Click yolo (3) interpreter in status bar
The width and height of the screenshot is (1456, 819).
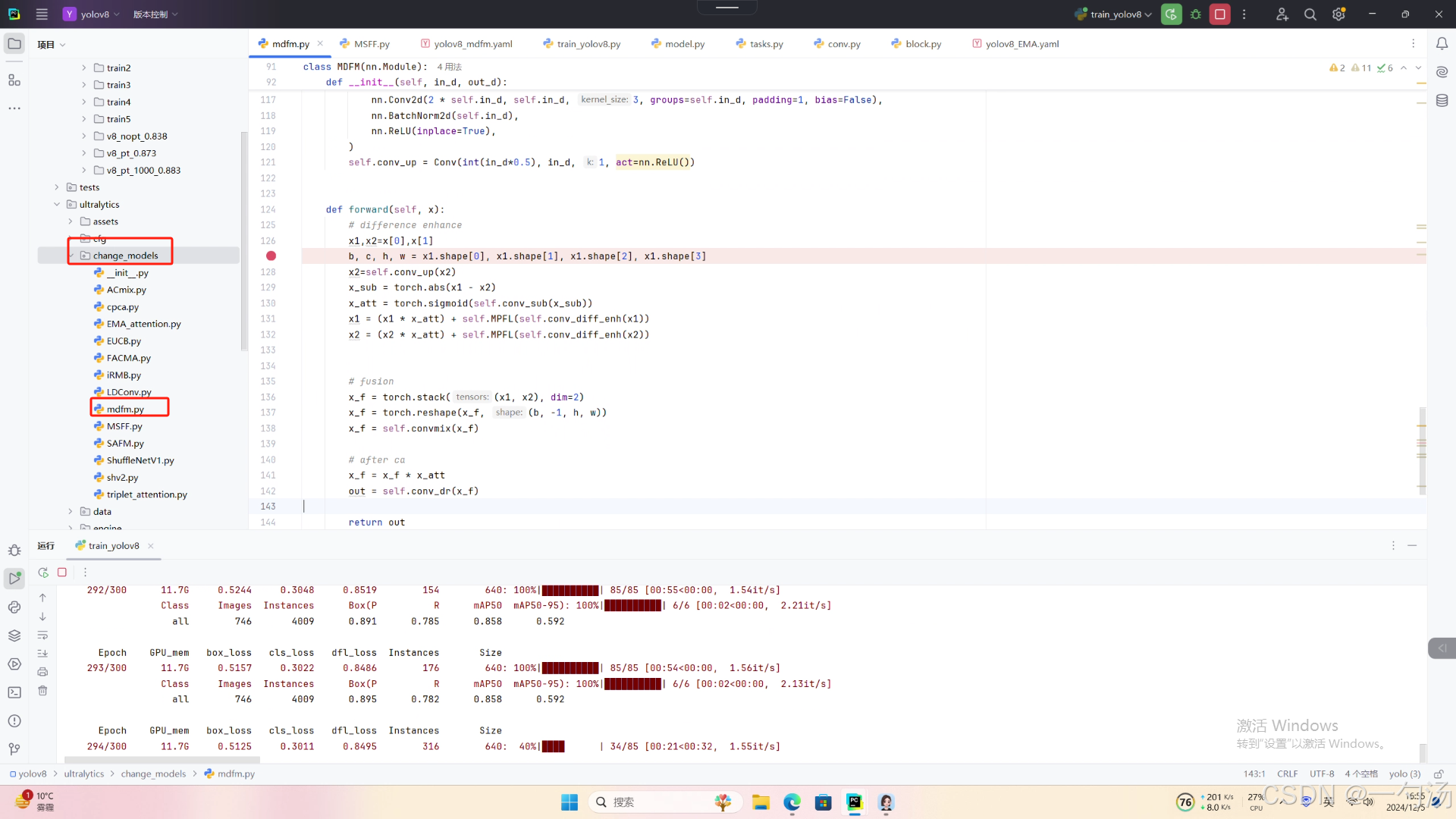1404,773
